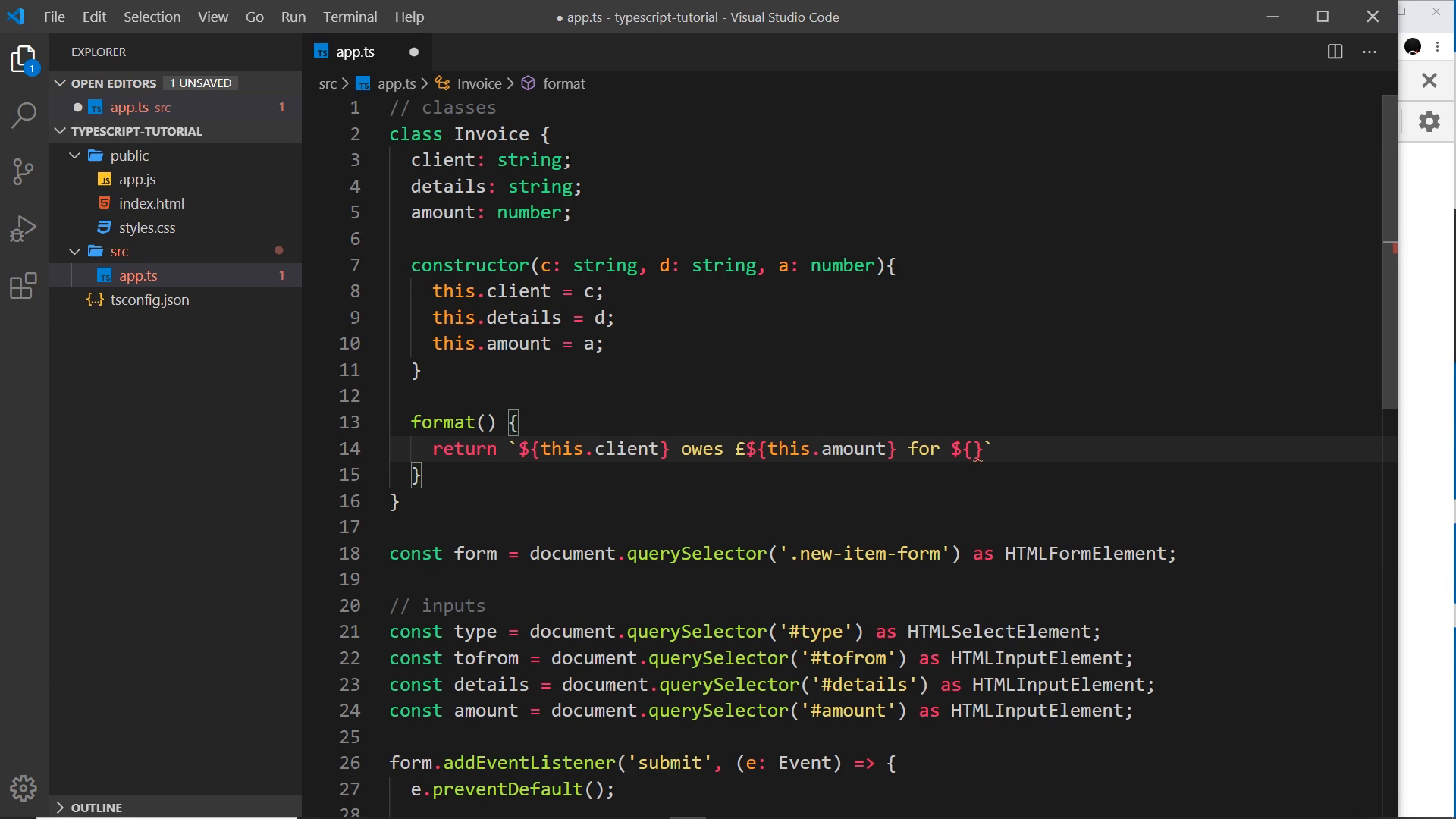Viewport: 1456px width, 819px height.
Task: Open the Go menu
Action: click(x=255, y=17)
